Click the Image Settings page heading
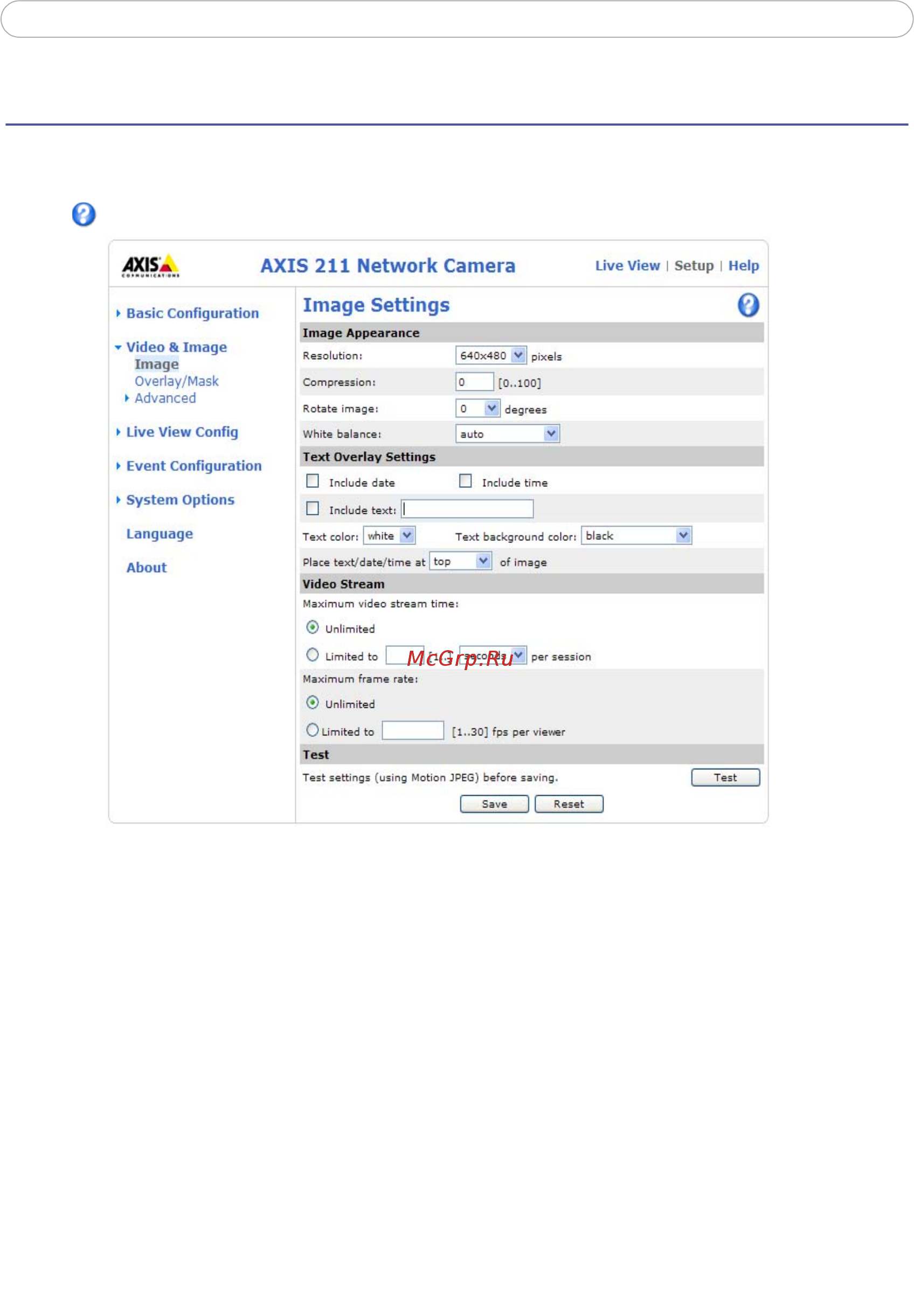This screenshot has height=1316, width=914. coord(376,305)
